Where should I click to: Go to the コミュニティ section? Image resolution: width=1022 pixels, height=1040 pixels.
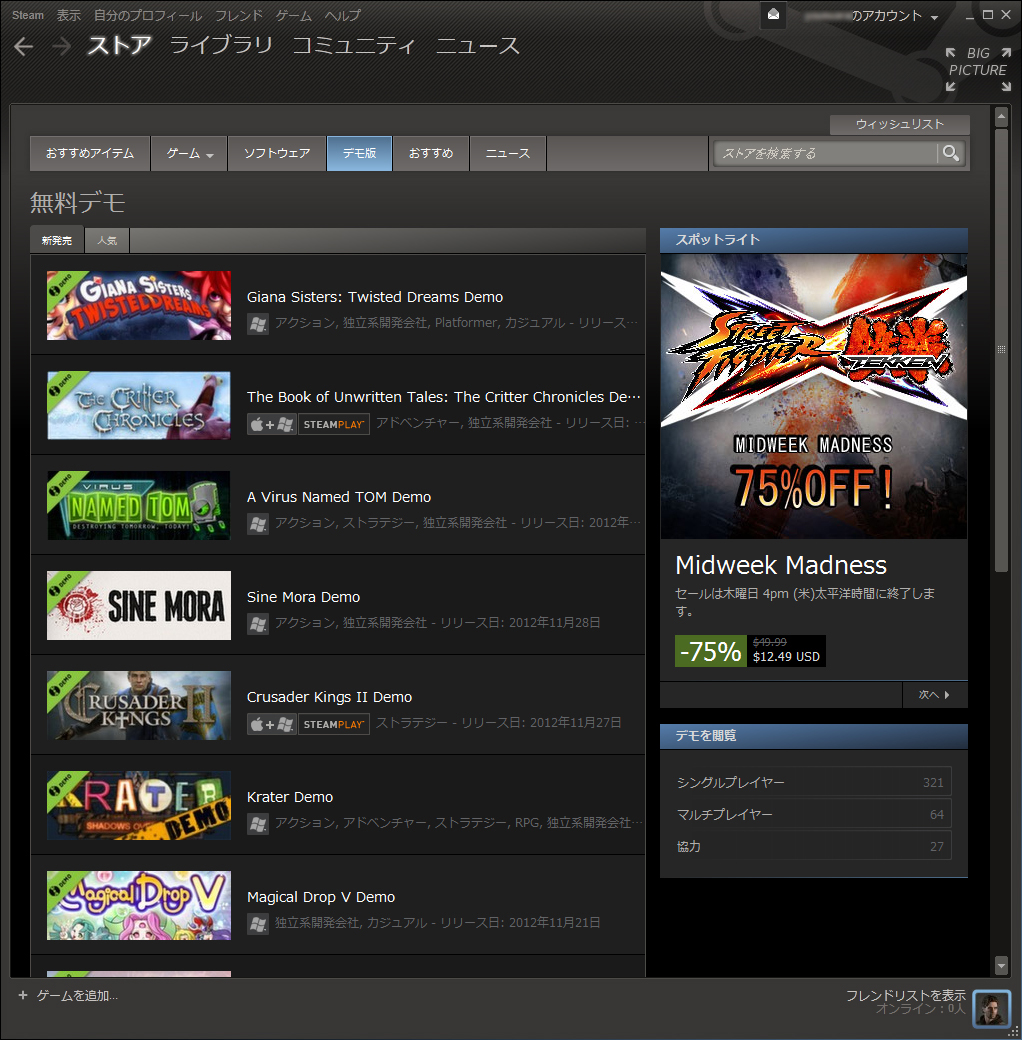(x=354, y=45)
